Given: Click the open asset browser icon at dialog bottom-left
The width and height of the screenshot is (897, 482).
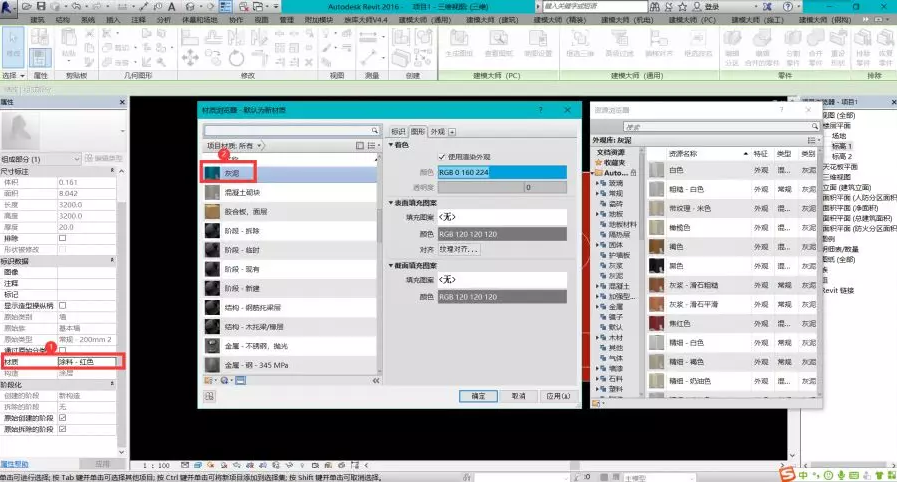Looking at the screenshot, I should point(209,396).
